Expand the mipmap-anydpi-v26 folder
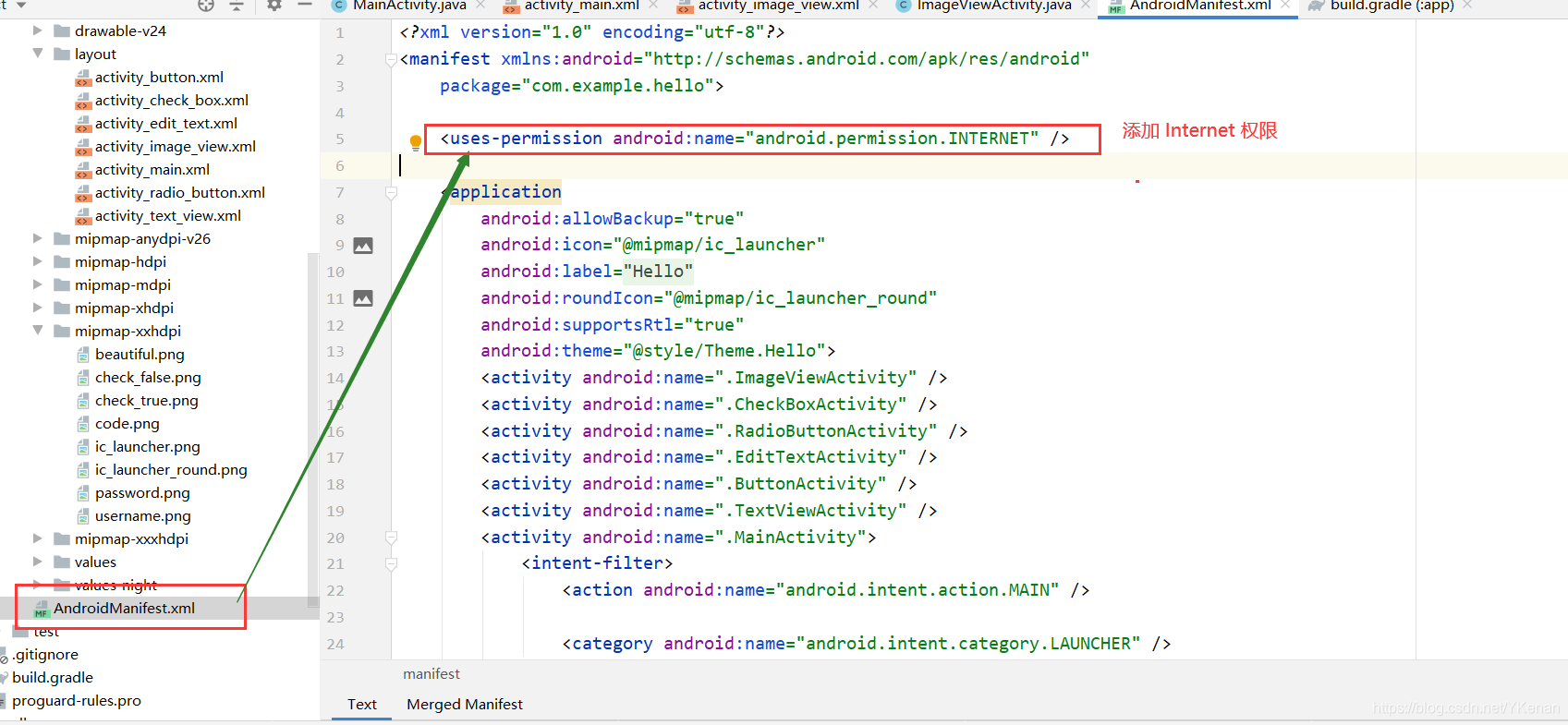The height and width of the screenshot is (725, 1568). coord(38,238)
